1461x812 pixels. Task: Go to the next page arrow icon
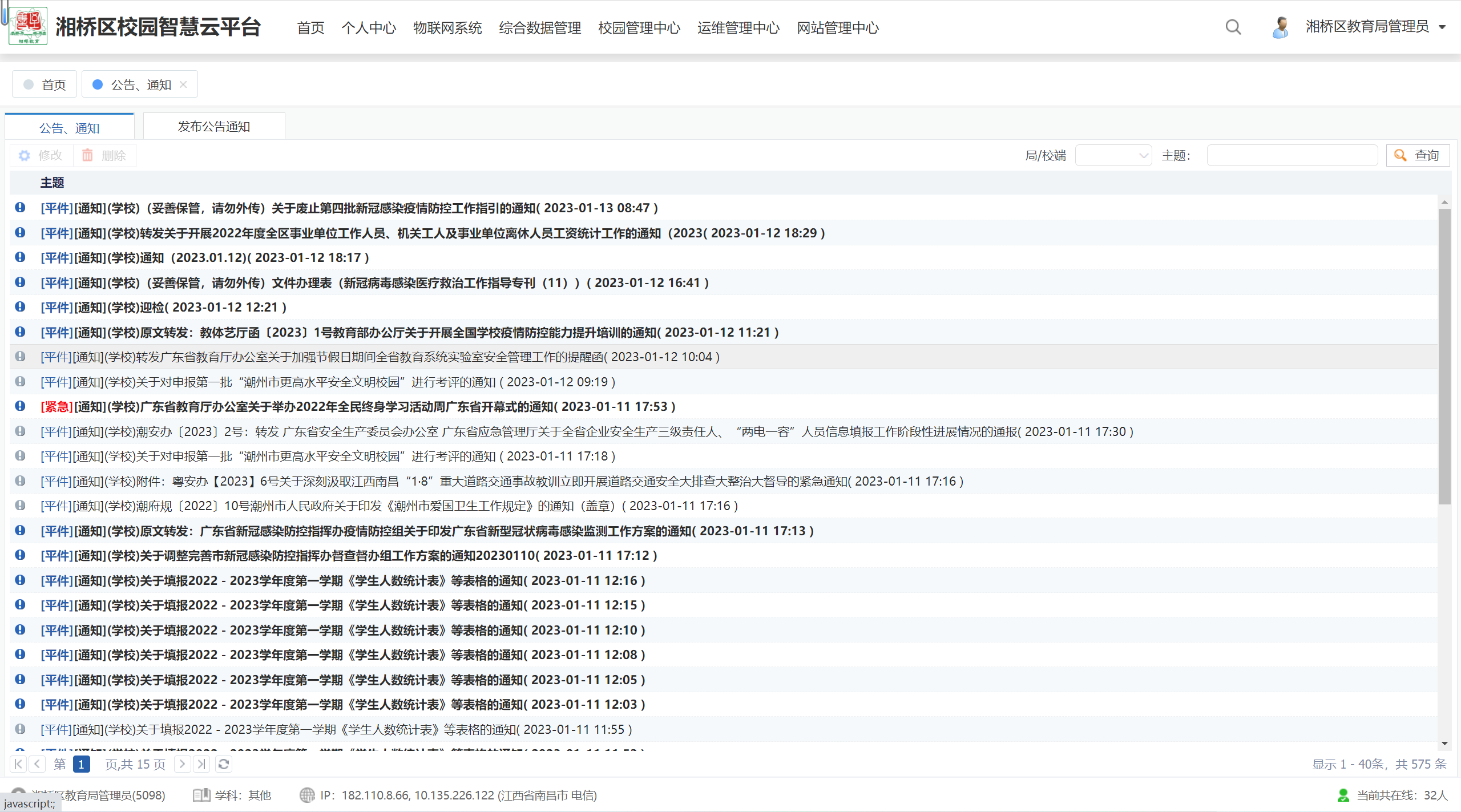pyautogui.click(x=182, y=764)
